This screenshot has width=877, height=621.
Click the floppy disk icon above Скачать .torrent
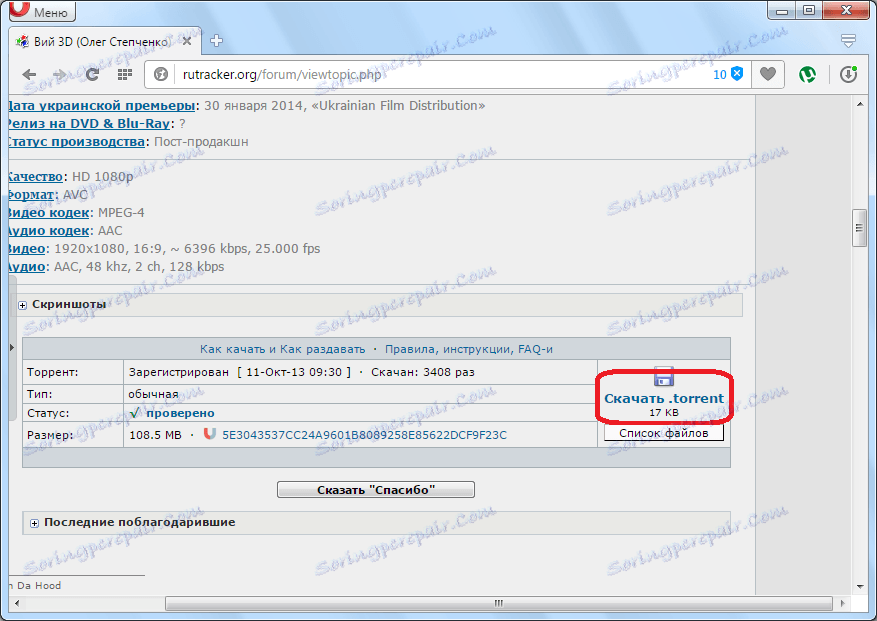click(x=662, y=378)
